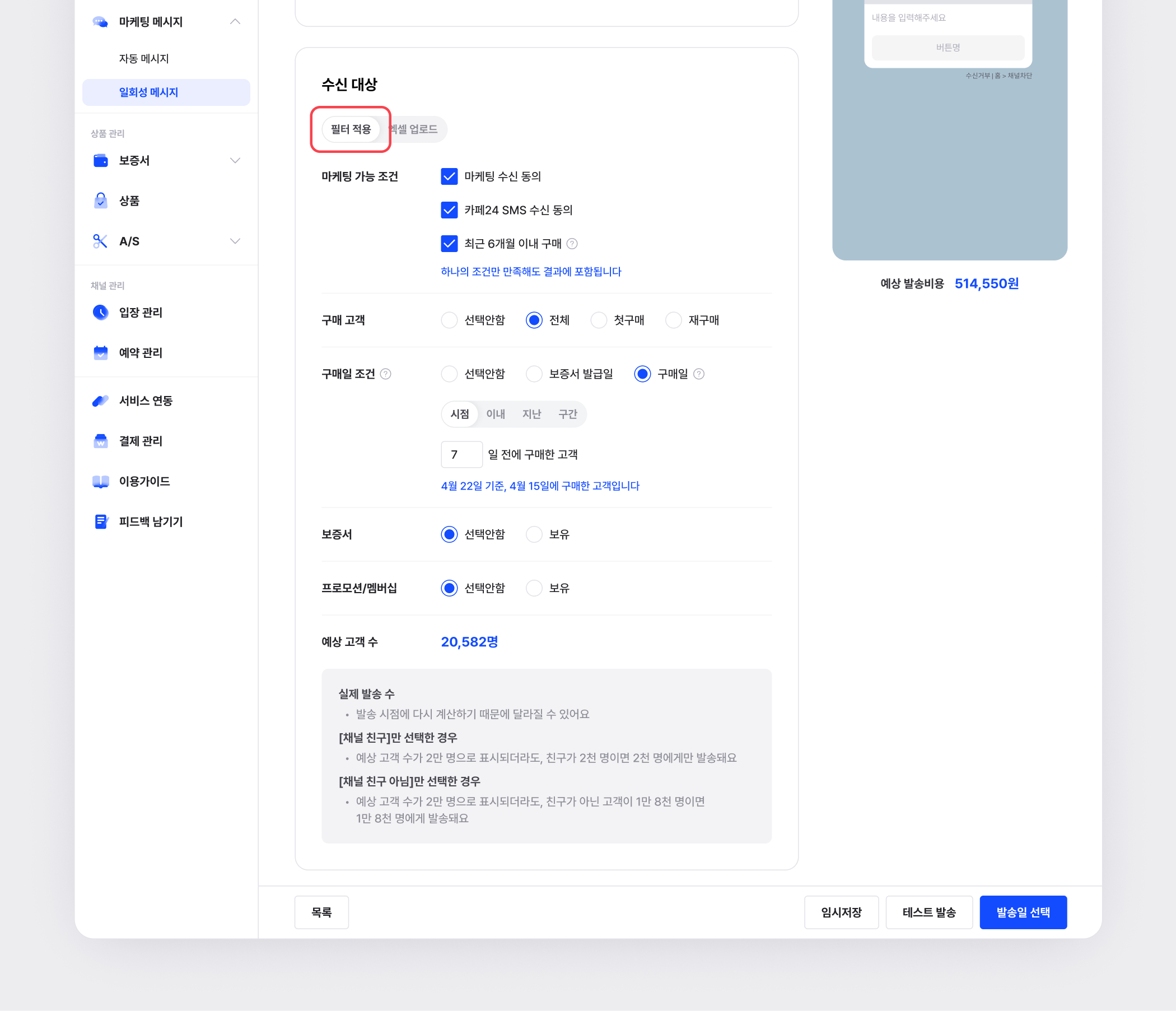The image size is (1176, 1011).
Task: Select 보증서 발급일 radio option
Action: pyautogui.click(x=534, y=374)
